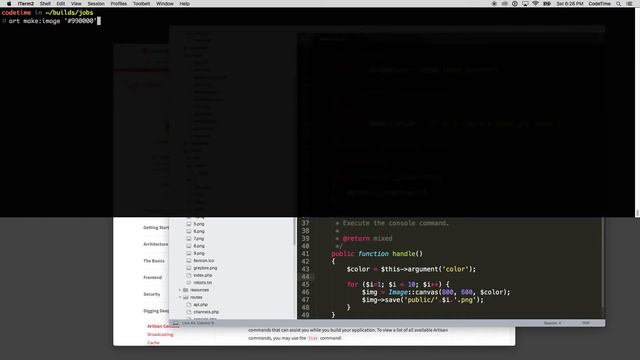
Task: Open the iTerm2 application menu
Action: [x=26, y=4]
